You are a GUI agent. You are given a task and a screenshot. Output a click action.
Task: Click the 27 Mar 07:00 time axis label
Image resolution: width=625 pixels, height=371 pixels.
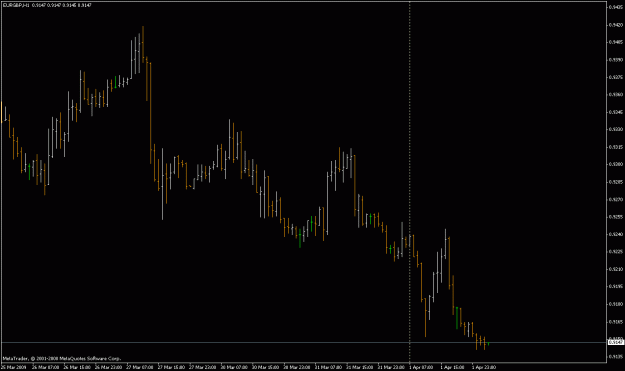coord(140,367)
